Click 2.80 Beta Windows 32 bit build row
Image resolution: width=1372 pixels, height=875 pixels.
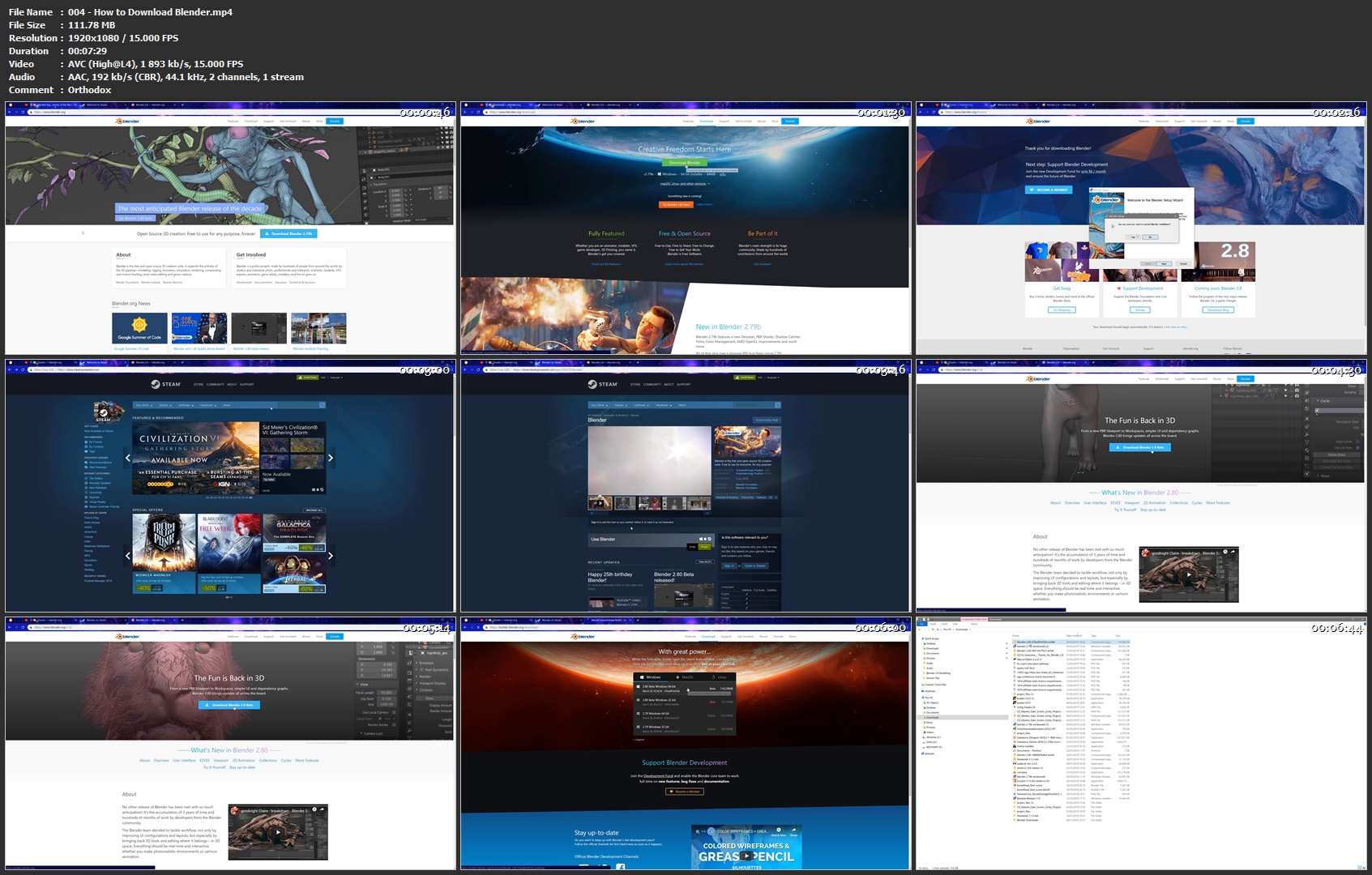[684, 702]
